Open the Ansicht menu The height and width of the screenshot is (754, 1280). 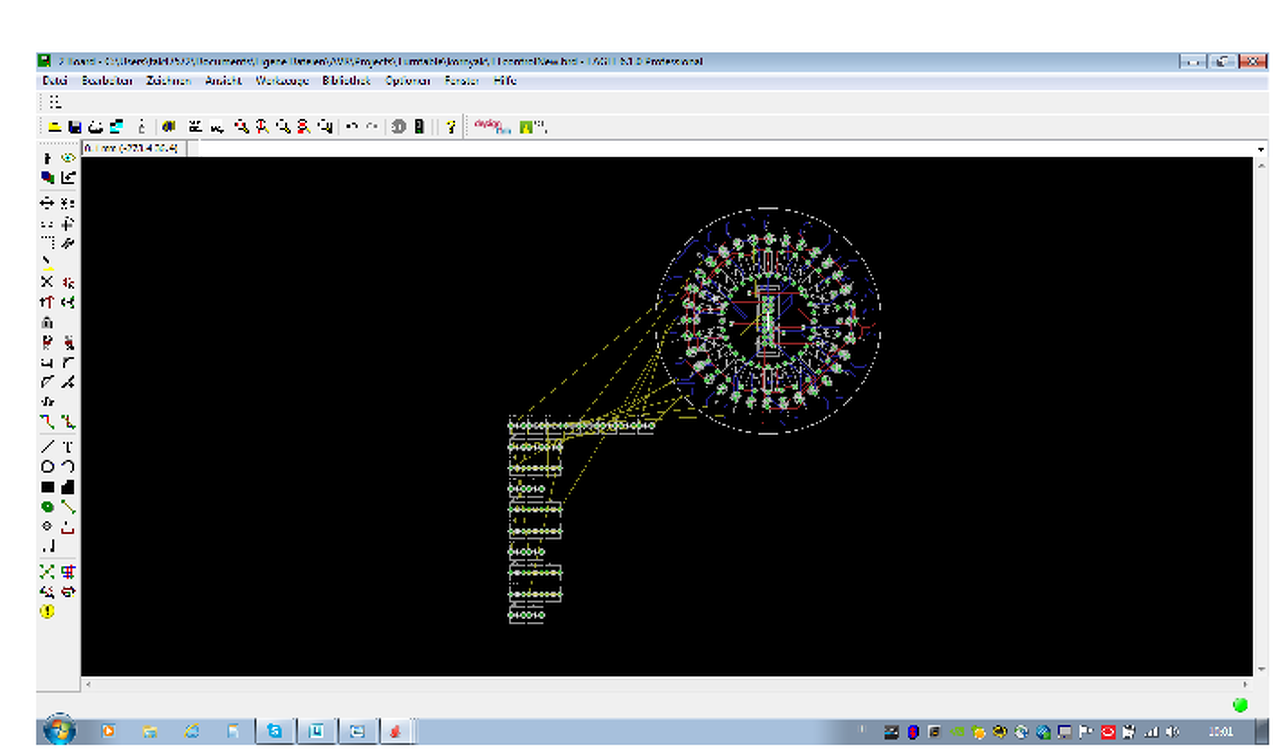(224, 81)
